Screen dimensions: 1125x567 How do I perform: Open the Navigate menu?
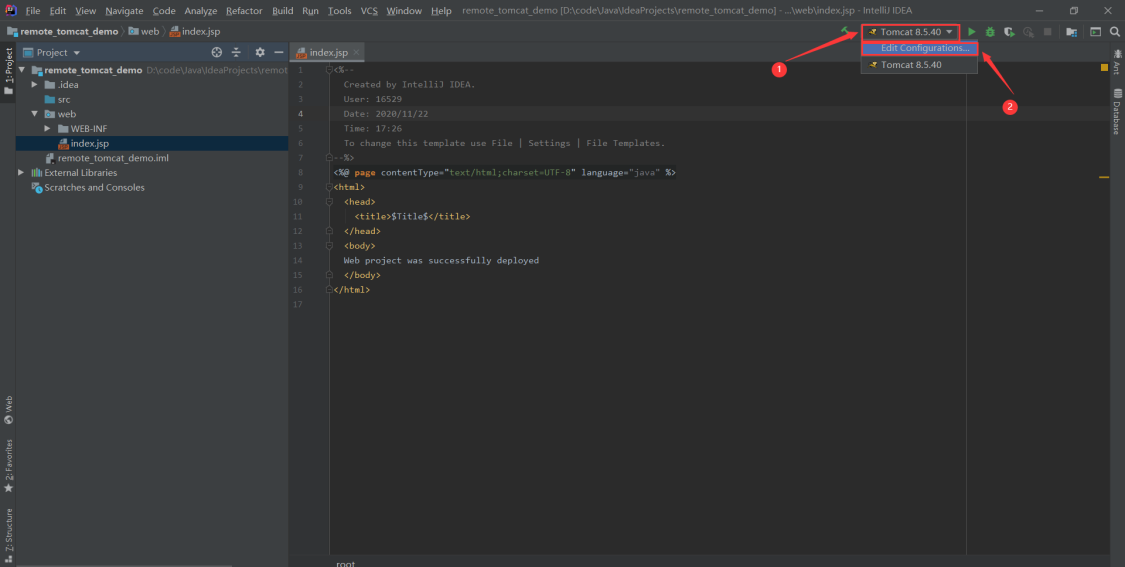tap(124, 11)
